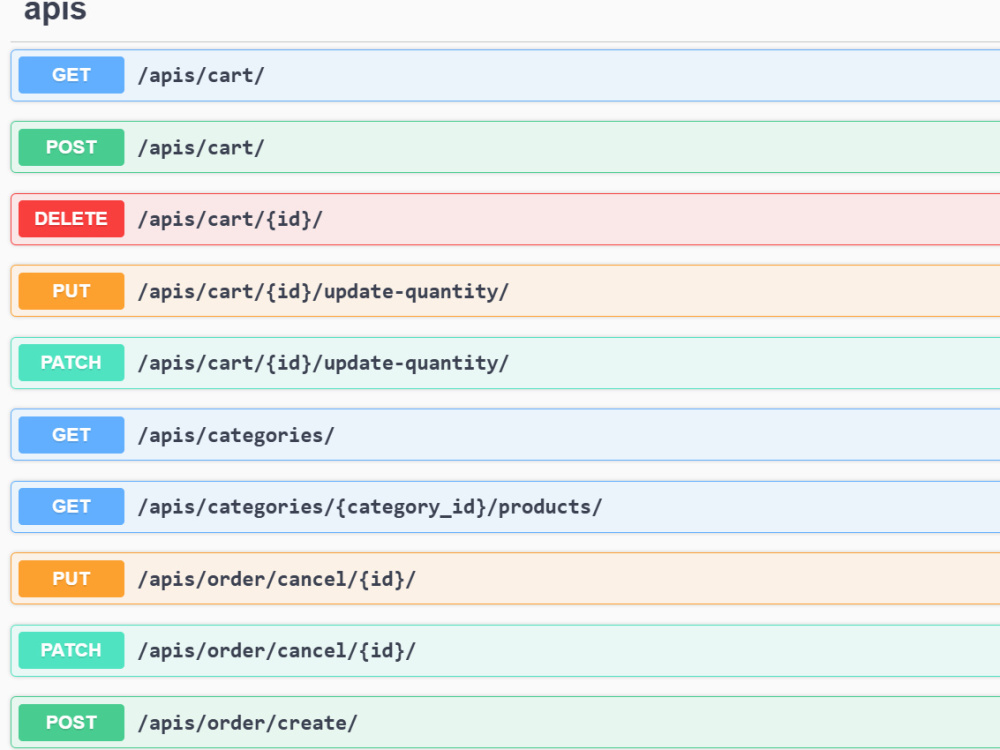Open GET /apis/categories/{category_id}/products/ endpoint
The image size is (1000, 750).
pos(505,507)
